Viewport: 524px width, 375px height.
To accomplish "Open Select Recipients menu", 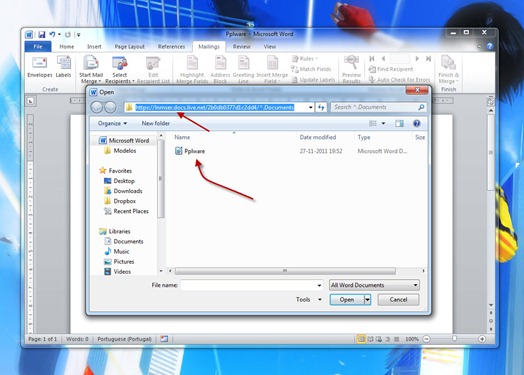I will click(120, 70).
